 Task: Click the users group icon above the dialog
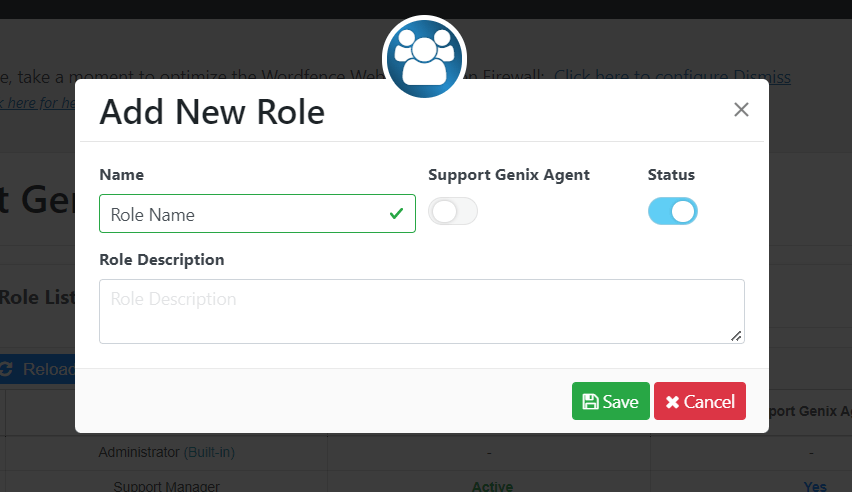(x=424, y=57)
